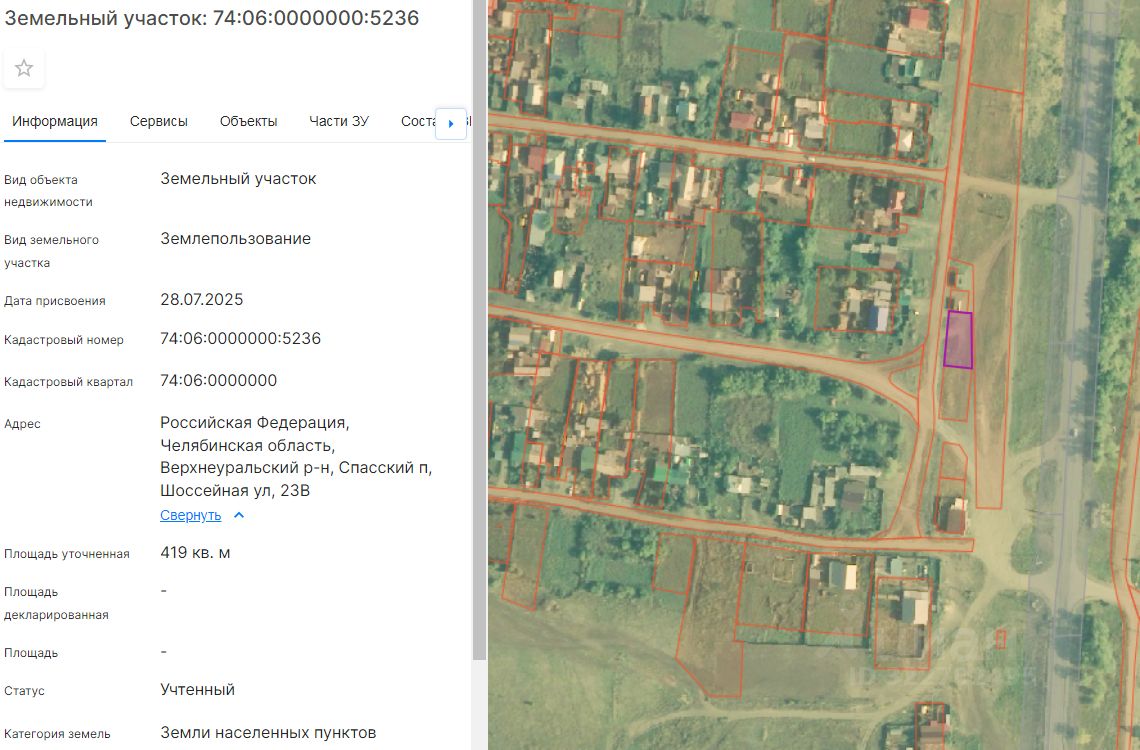
Task: Open the Информация tab
Action: 55,121
